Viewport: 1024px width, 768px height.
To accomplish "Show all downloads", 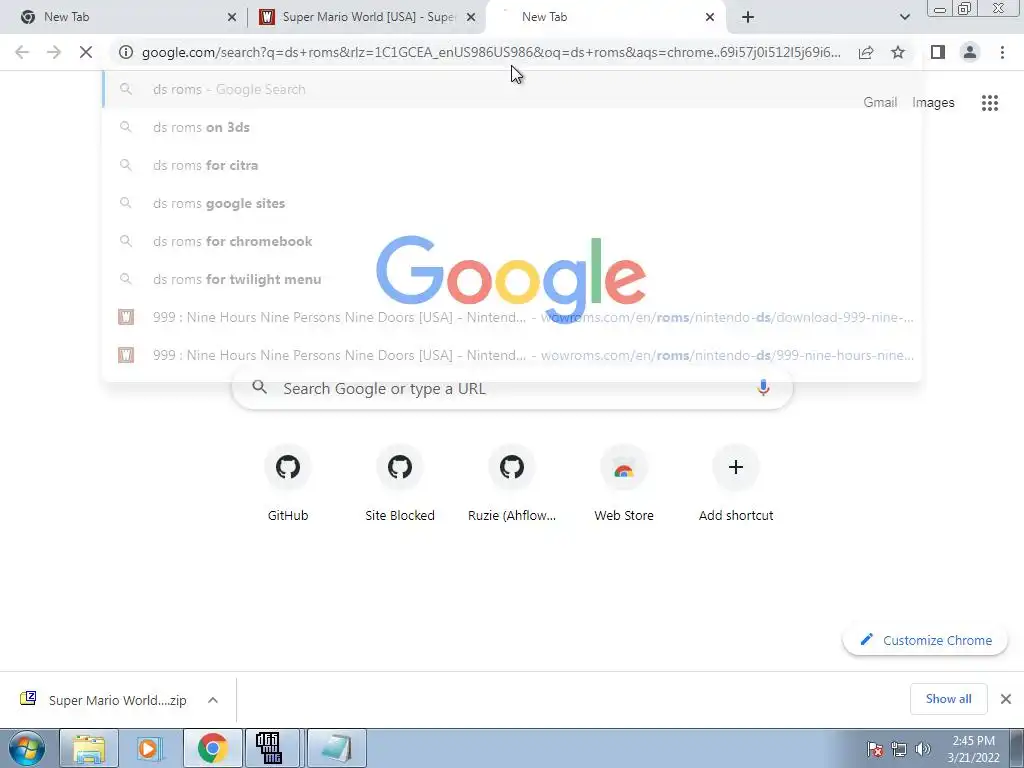I will pos(948,699).
